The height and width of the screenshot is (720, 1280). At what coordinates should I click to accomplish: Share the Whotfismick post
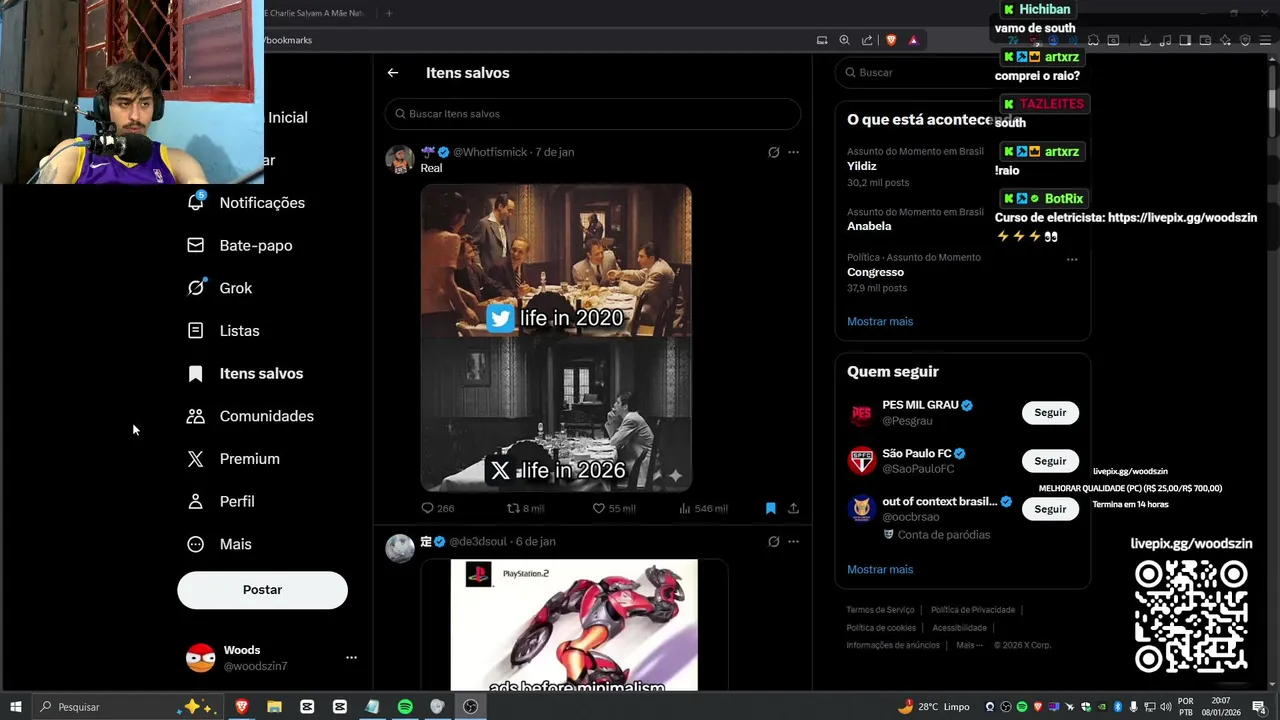pyautogui.click(x=793, y=508)
